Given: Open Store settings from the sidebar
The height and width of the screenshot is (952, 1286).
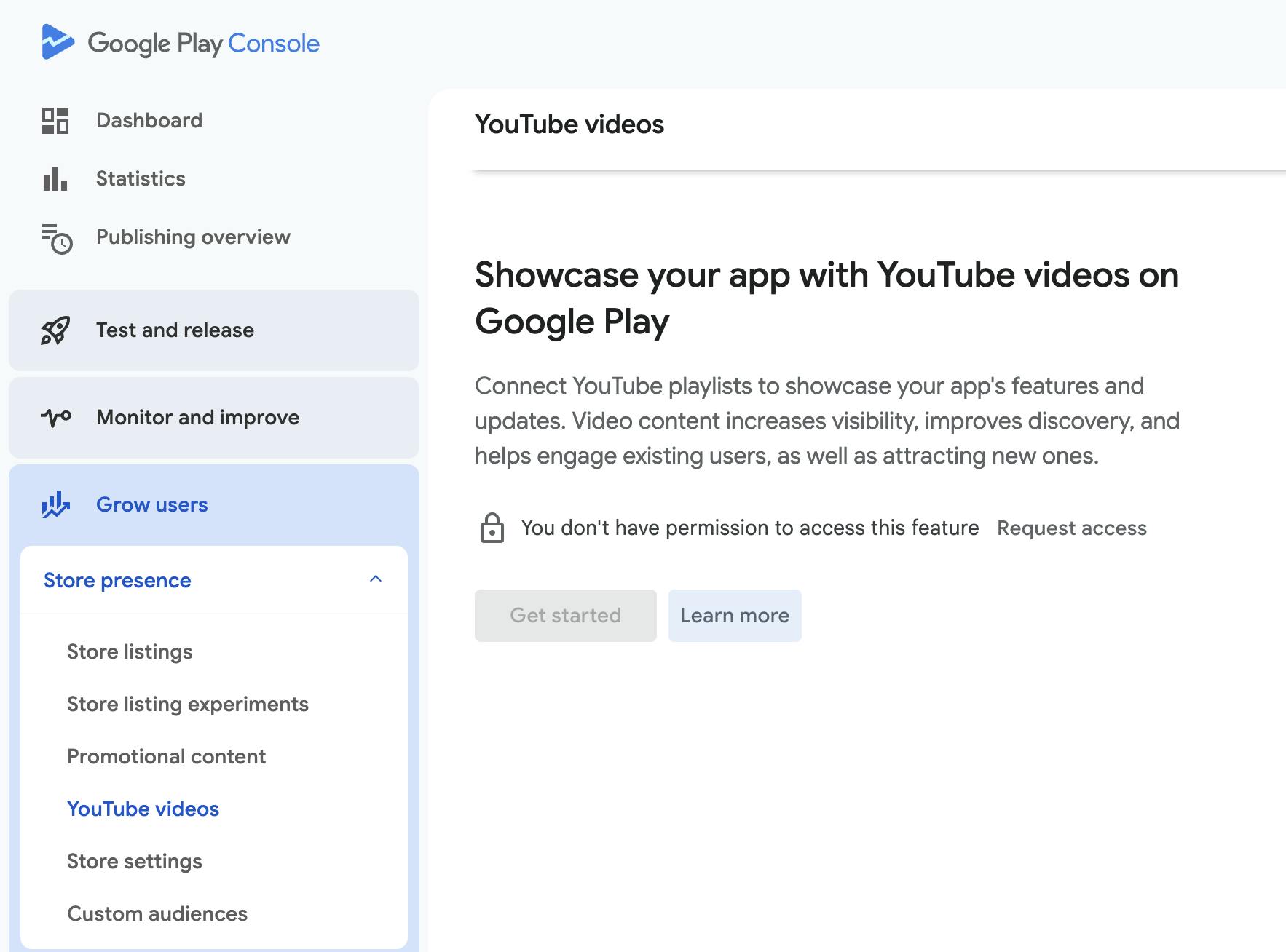Looking at the screenshot, I should (x=135, y=861).
